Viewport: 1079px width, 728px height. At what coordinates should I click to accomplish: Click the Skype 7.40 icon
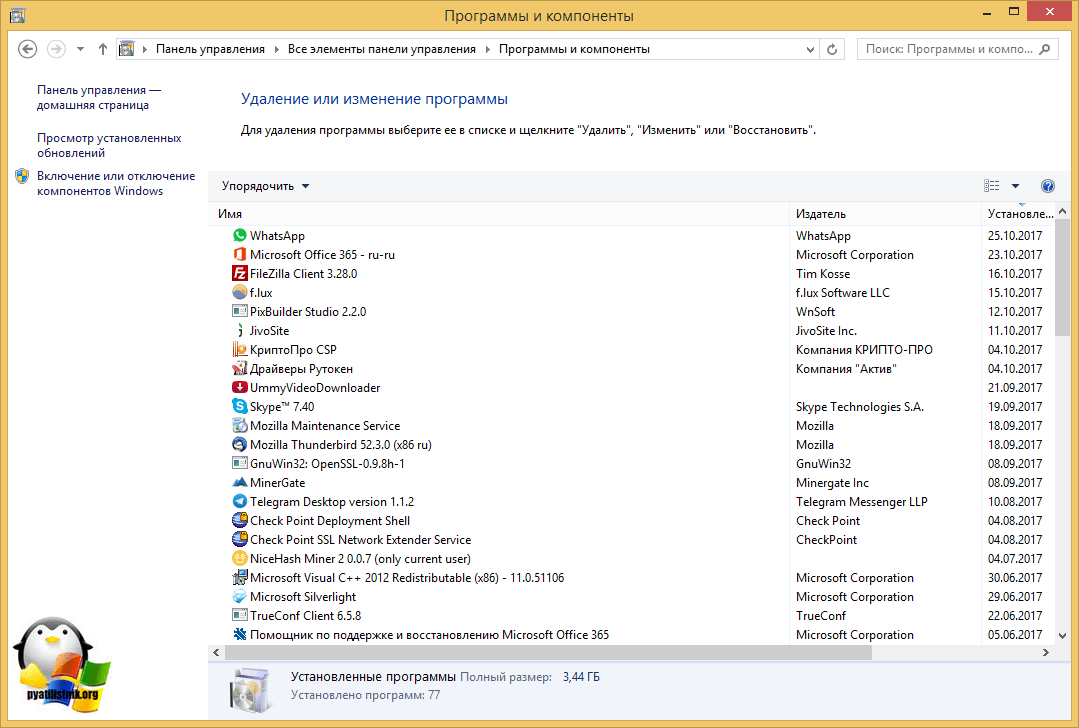pyautogui.click(x=239, y=407)
